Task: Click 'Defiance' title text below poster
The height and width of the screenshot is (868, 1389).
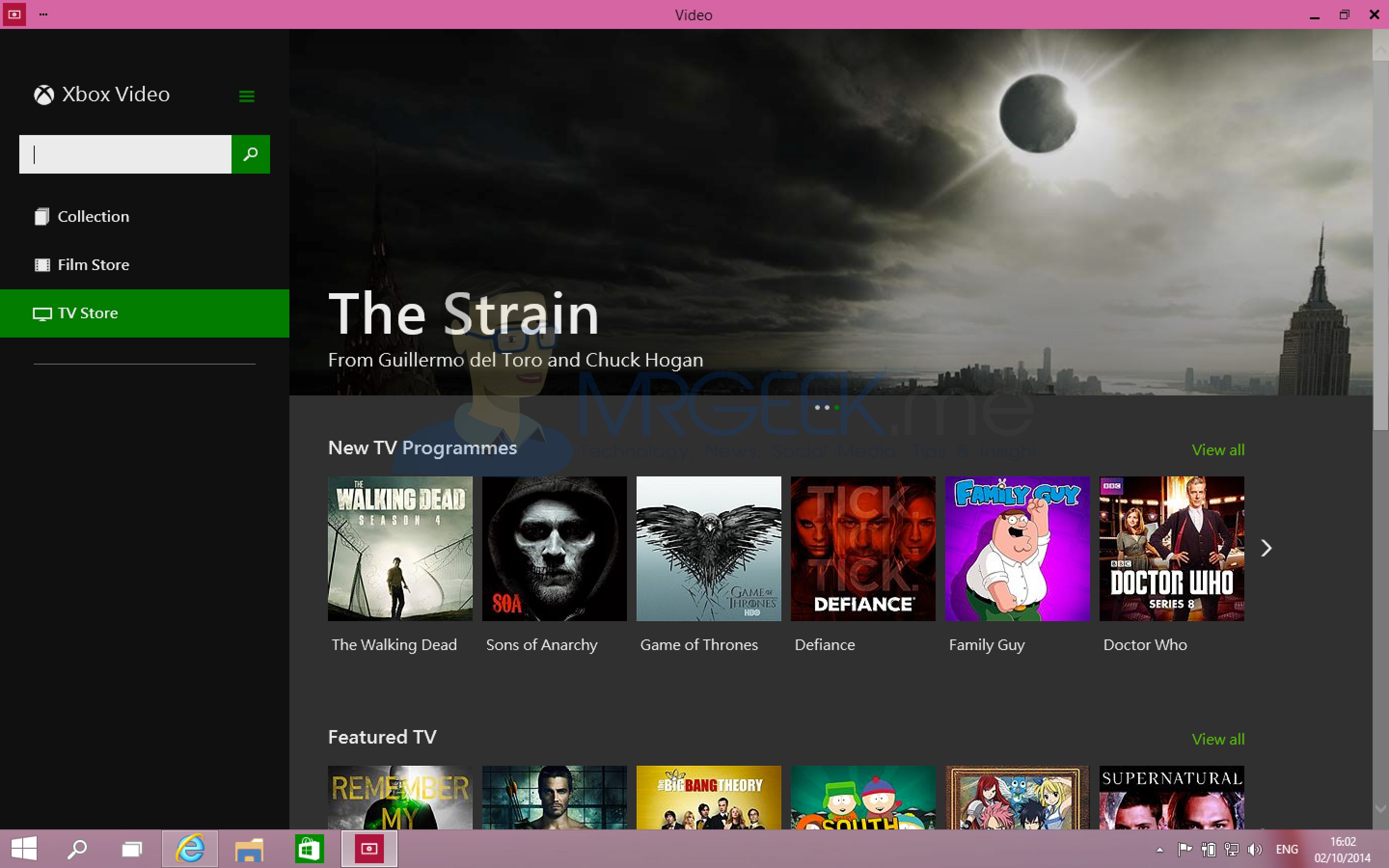Action: (825, 645)
